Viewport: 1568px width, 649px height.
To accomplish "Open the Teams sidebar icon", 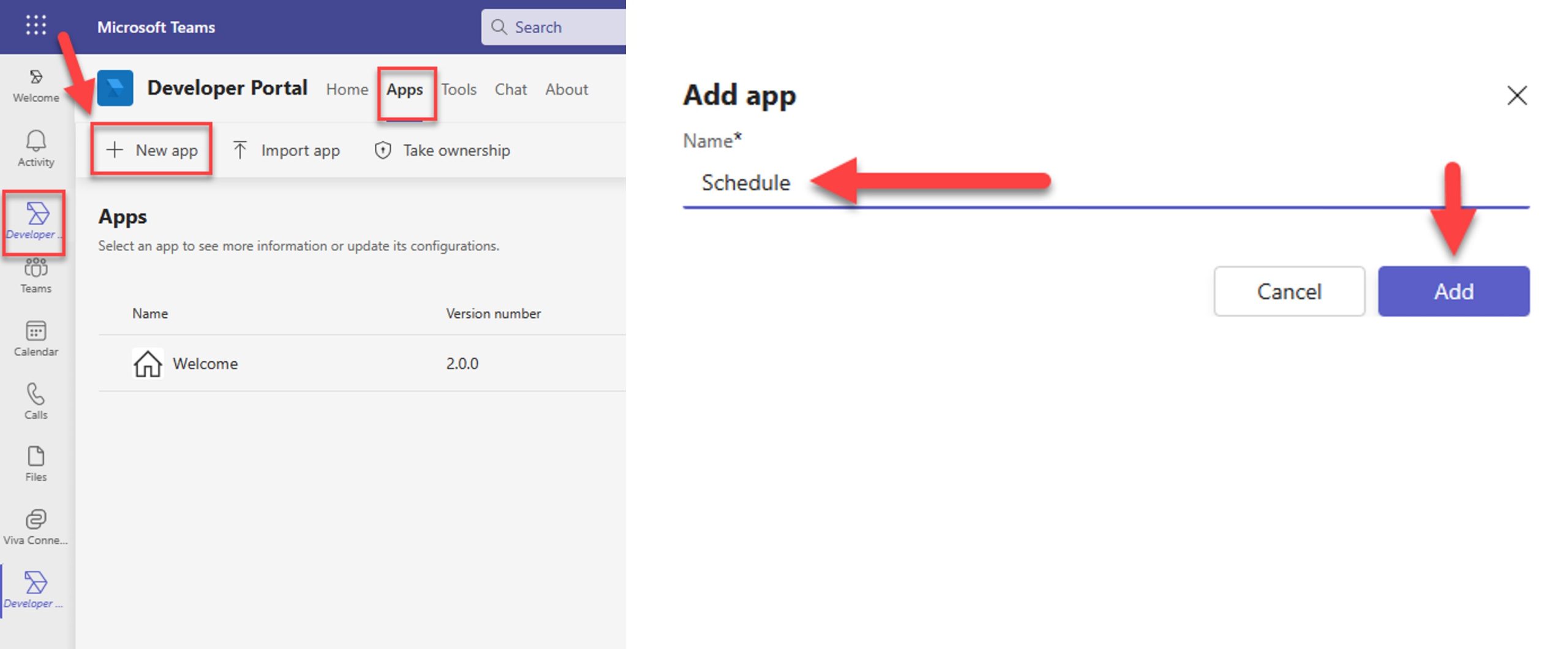I will 36,276.
